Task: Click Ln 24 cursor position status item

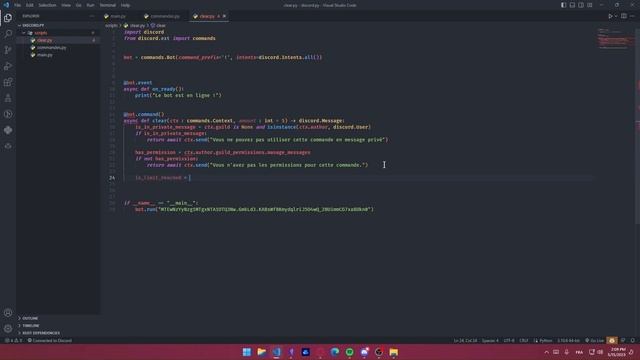Action: (x=465, y=340)
